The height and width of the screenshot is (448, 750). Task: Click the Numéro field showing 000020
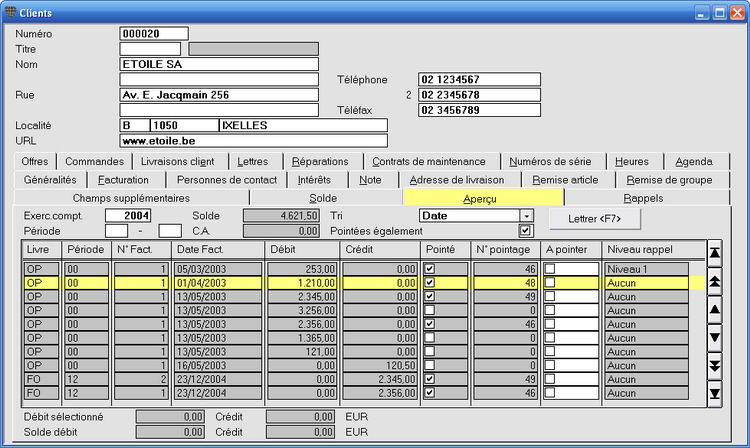tap(154, 33)
